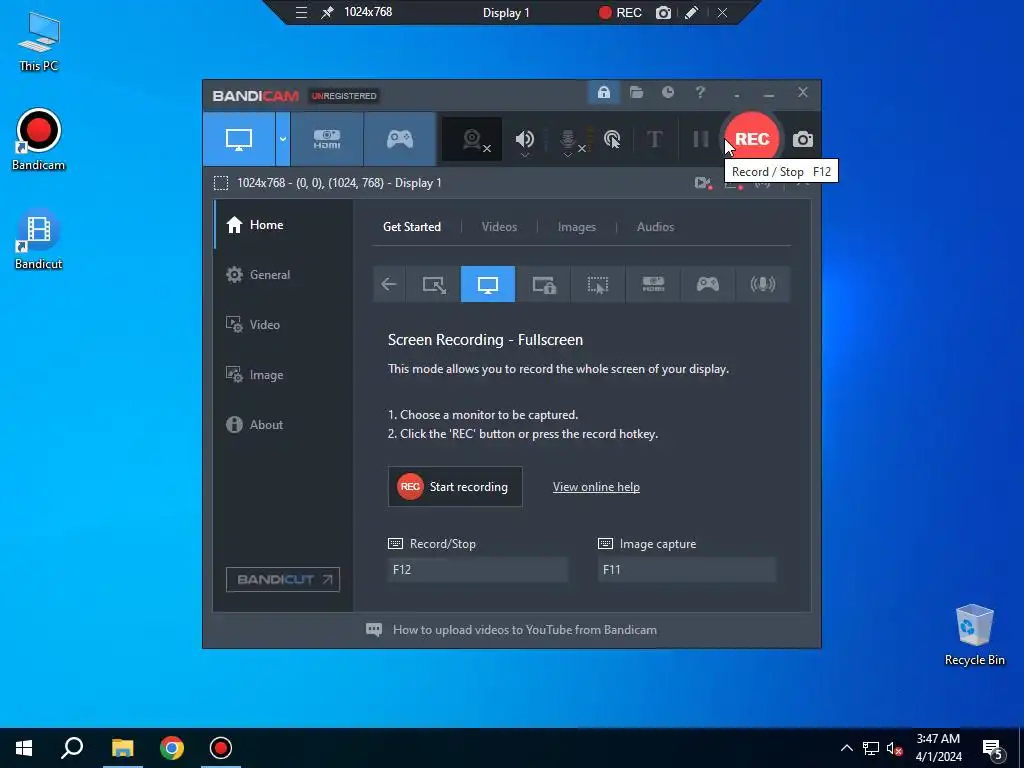The height and width of the screenshot is (768, 1024).
Task: Click the pin icon on the floating bar
Action: click(327, 12)
